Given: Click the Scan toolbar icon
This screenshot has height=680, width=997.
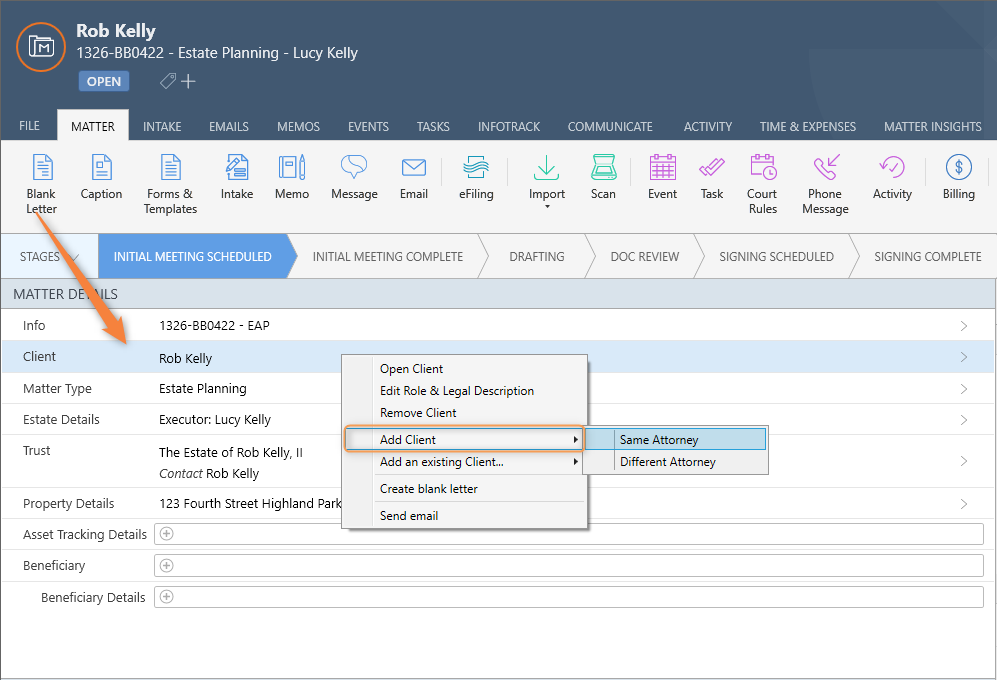Looking at the screenshot, I should pyautogui.click(x=603, y=168).
